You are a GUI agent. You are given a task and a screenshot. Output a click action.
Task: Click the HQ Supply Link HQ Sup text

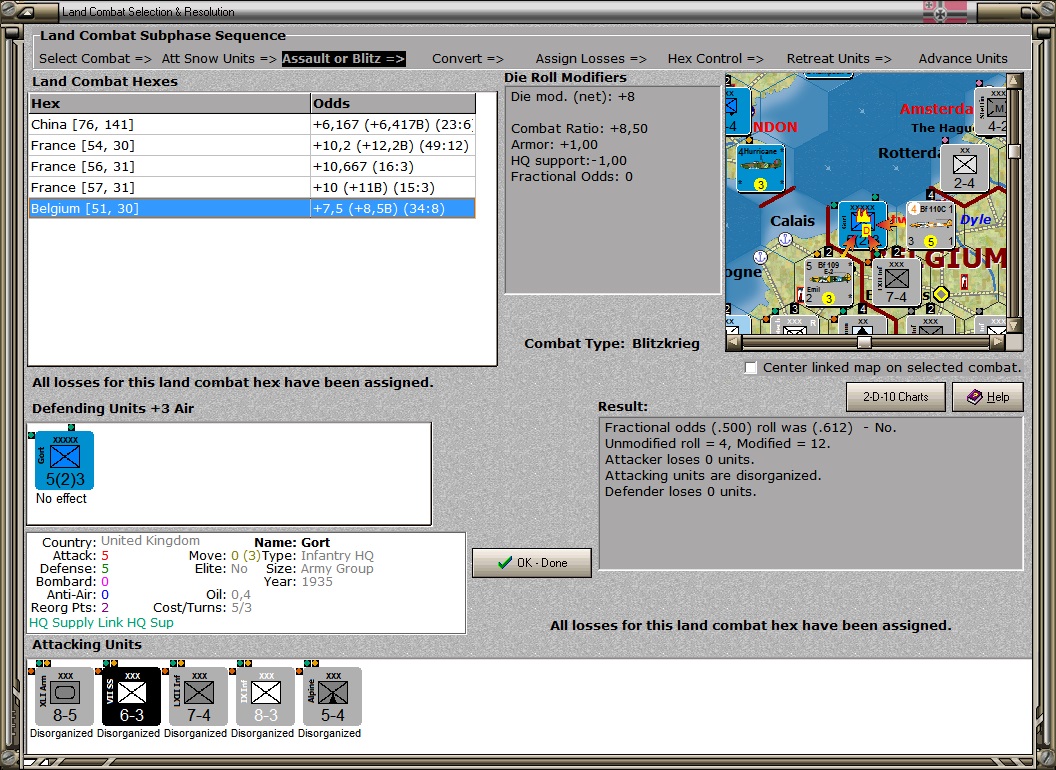click(x=101, y=622)
